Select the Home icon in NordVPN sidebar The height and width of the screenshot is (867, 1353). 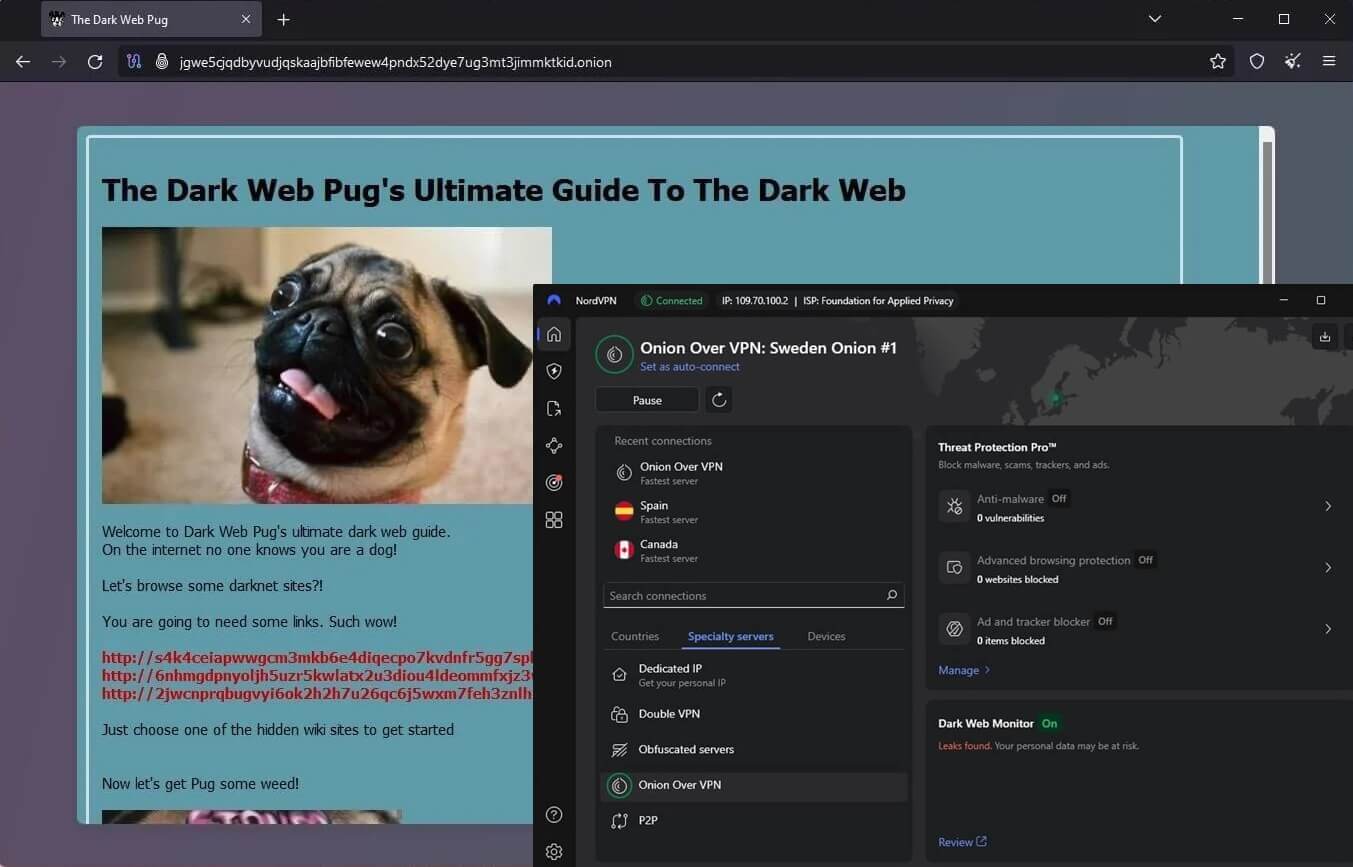pos(554,334)
